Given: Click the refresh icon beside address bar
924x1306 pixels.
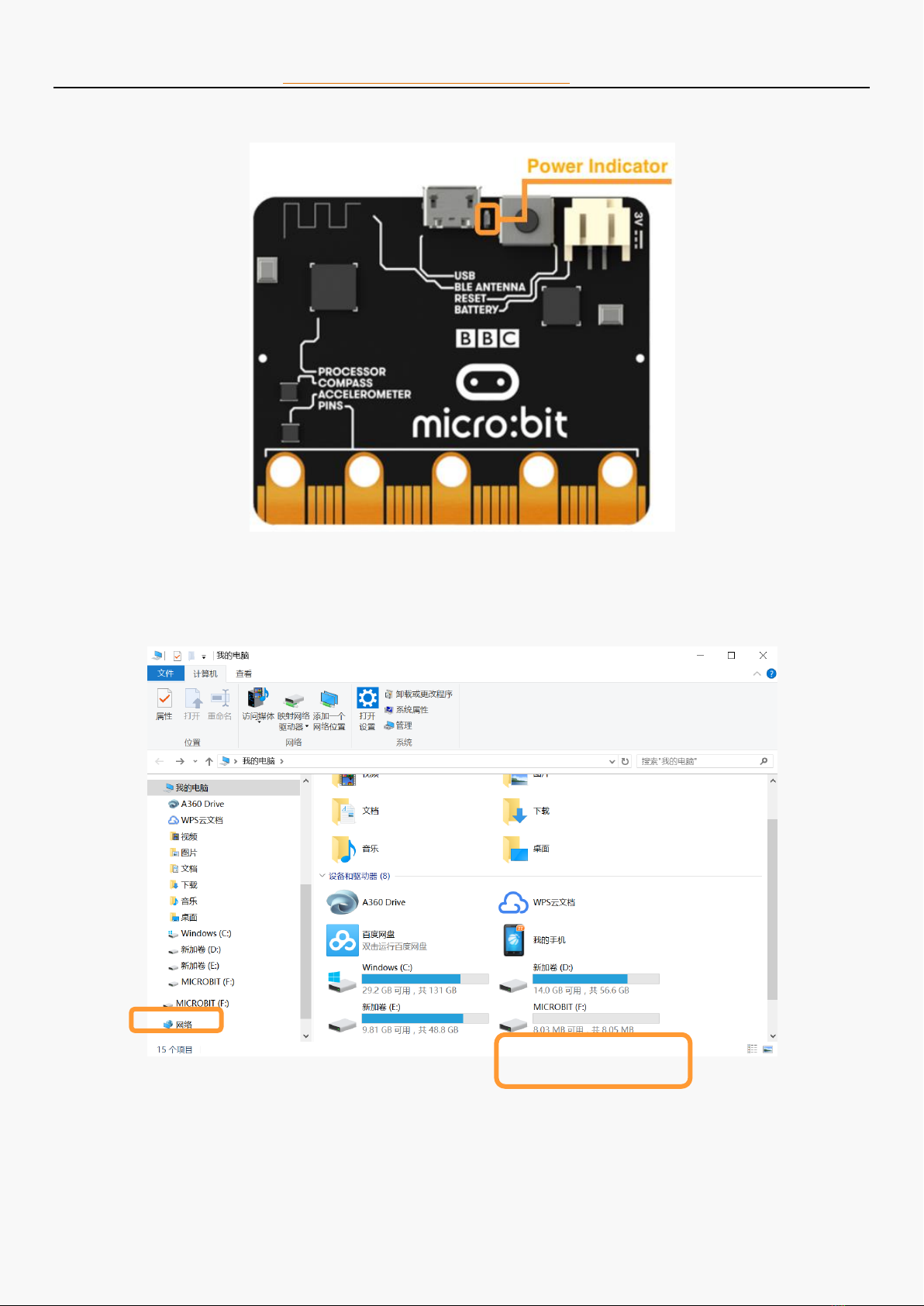Looking at the screenshot, I should click(x=625, y=761).
